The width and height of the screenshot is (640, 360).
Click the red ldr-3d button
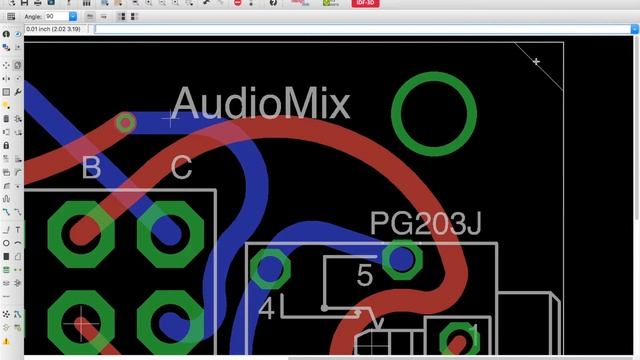tap(365, 3)
